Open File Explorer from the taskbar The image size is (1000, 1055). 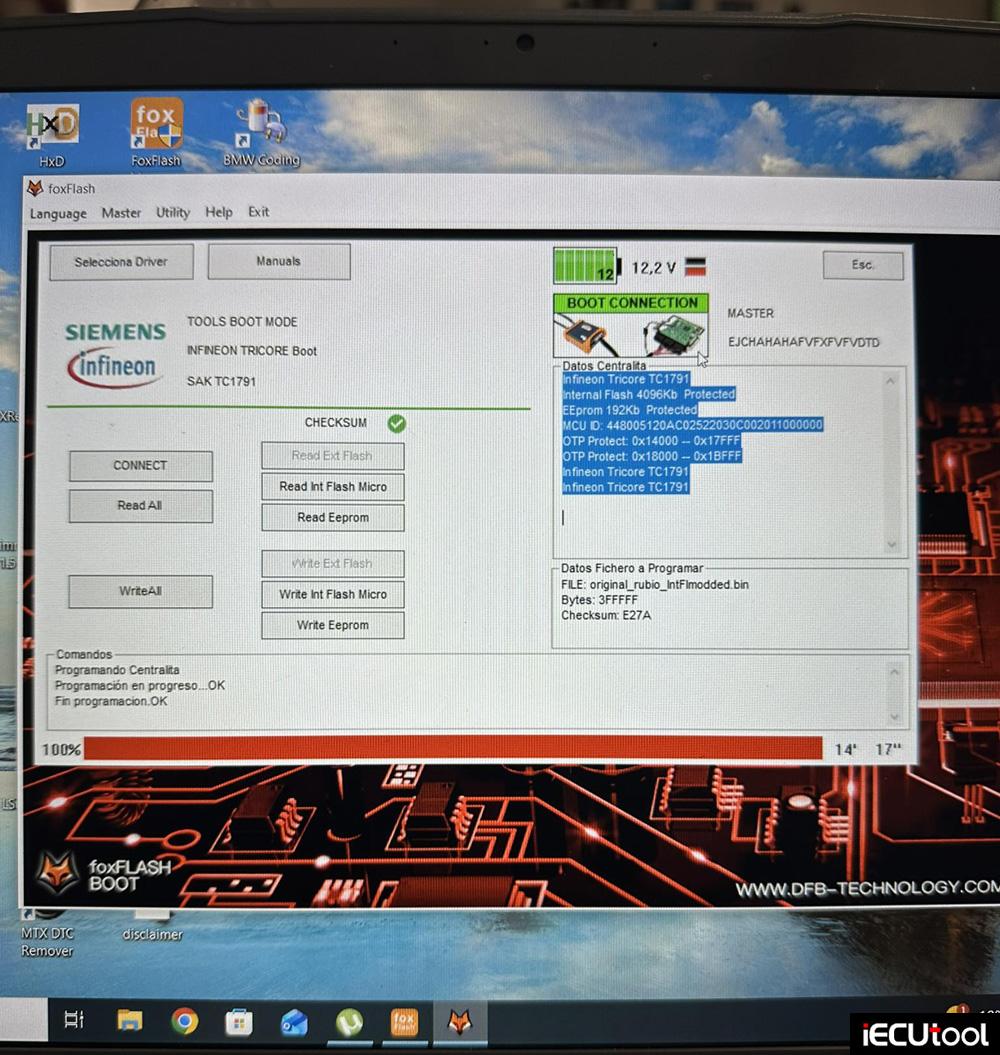129,1020
